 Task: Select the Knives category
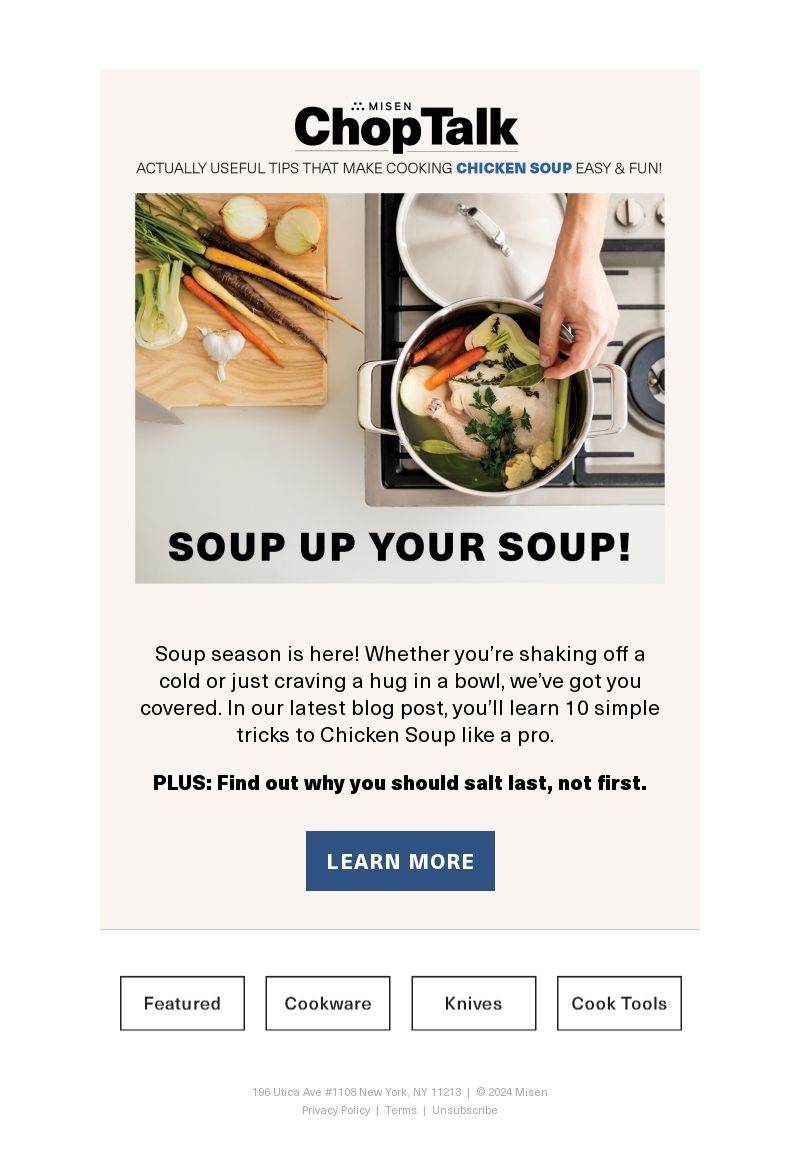pyautogui.click(x=473, y=1003)
